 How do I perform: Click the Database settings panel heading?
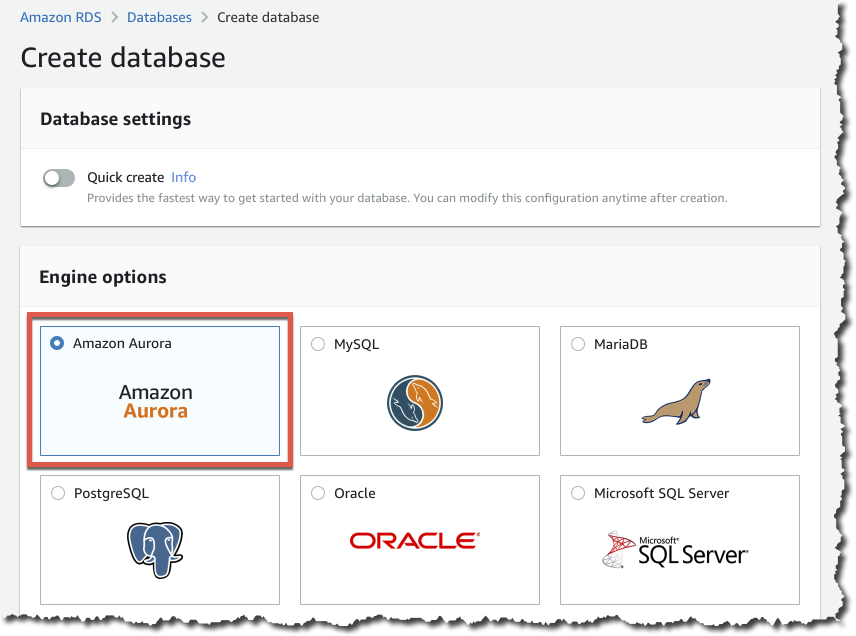point(115,119)
